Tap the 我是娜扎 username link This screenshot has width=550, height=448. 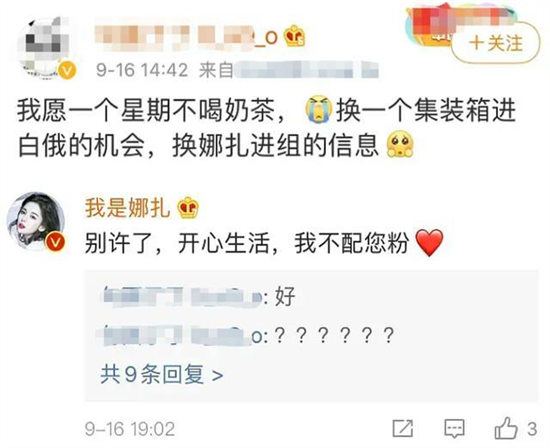click(x=127, y=208)
